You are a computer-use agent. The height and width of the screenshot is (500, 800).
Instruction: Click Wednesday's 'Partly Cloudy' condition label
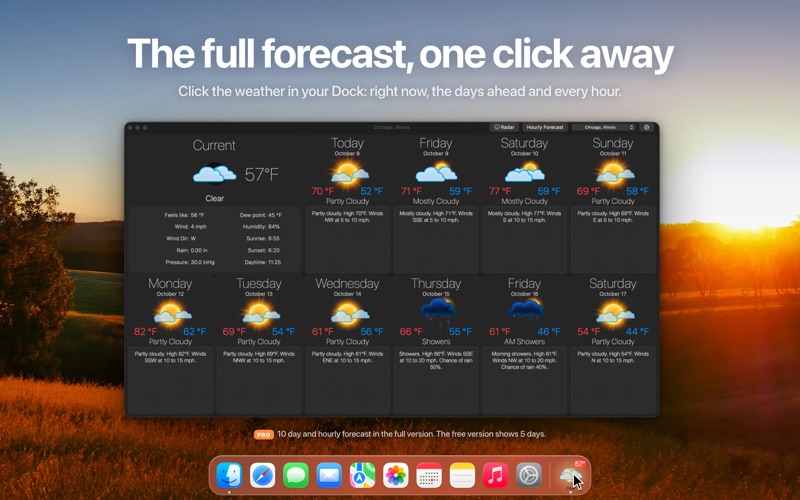click(347, 342)
